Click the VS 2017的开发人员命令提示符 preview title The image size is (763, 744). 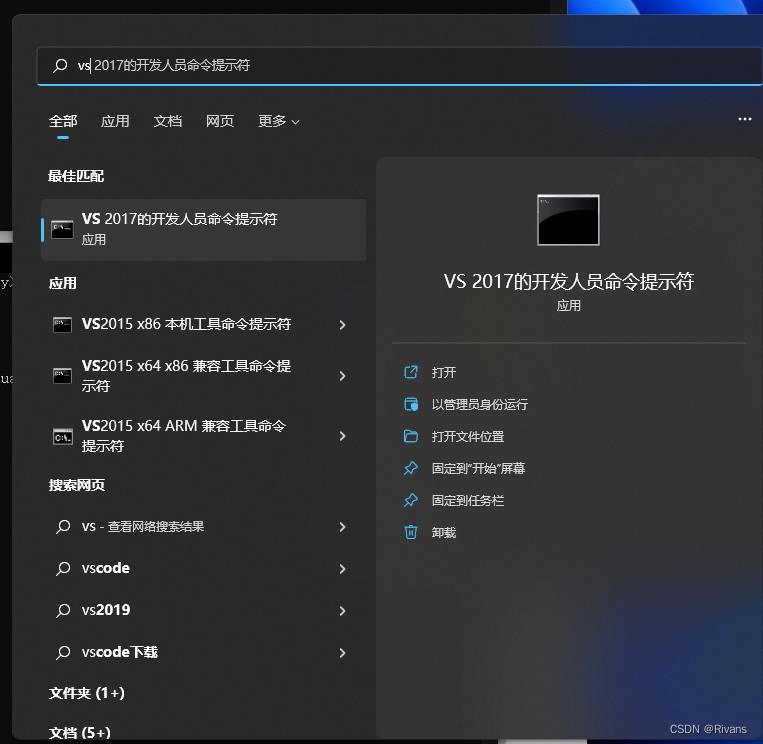(568, 281)
